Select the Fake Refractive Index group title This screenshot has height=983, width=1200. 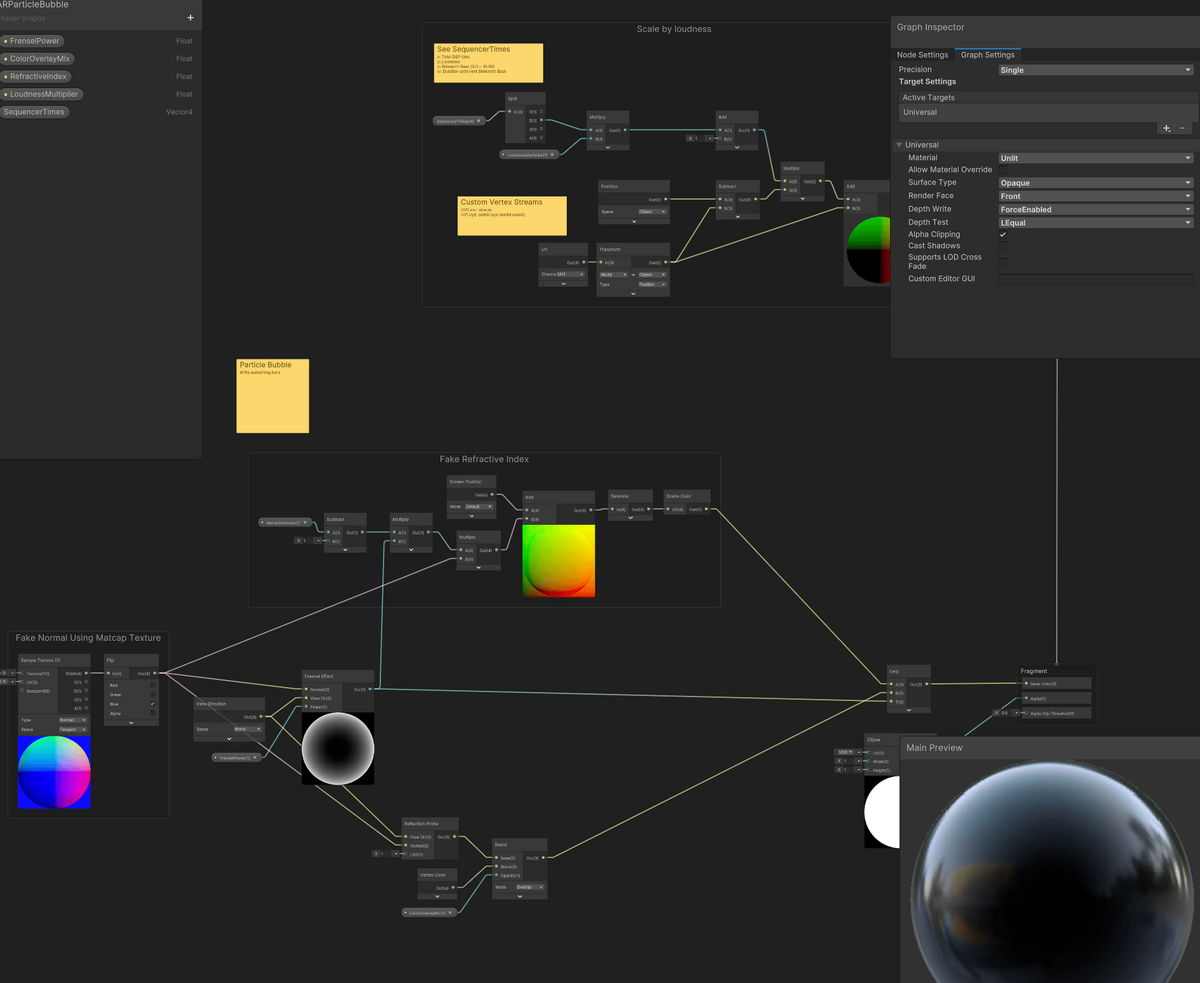[x=484, y=459]
